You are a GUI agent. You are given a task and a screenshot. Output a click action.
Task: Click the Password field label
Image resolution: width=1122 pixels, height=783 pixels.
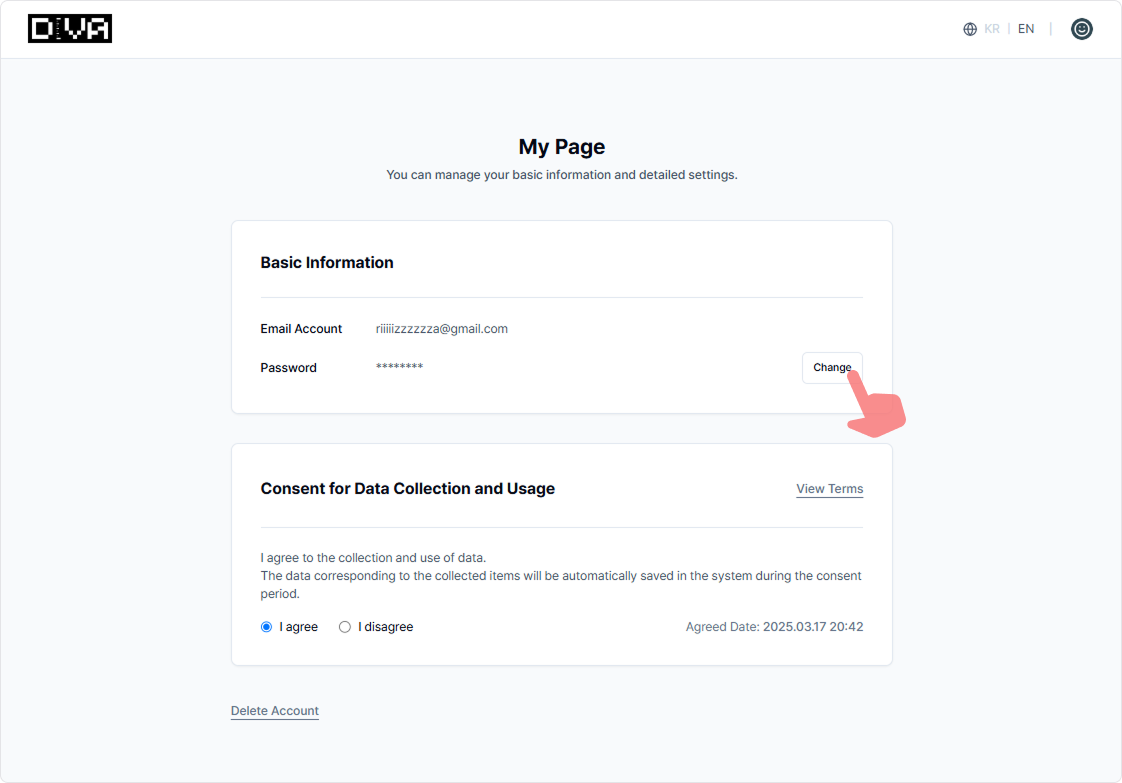click(x=288, y=368)
